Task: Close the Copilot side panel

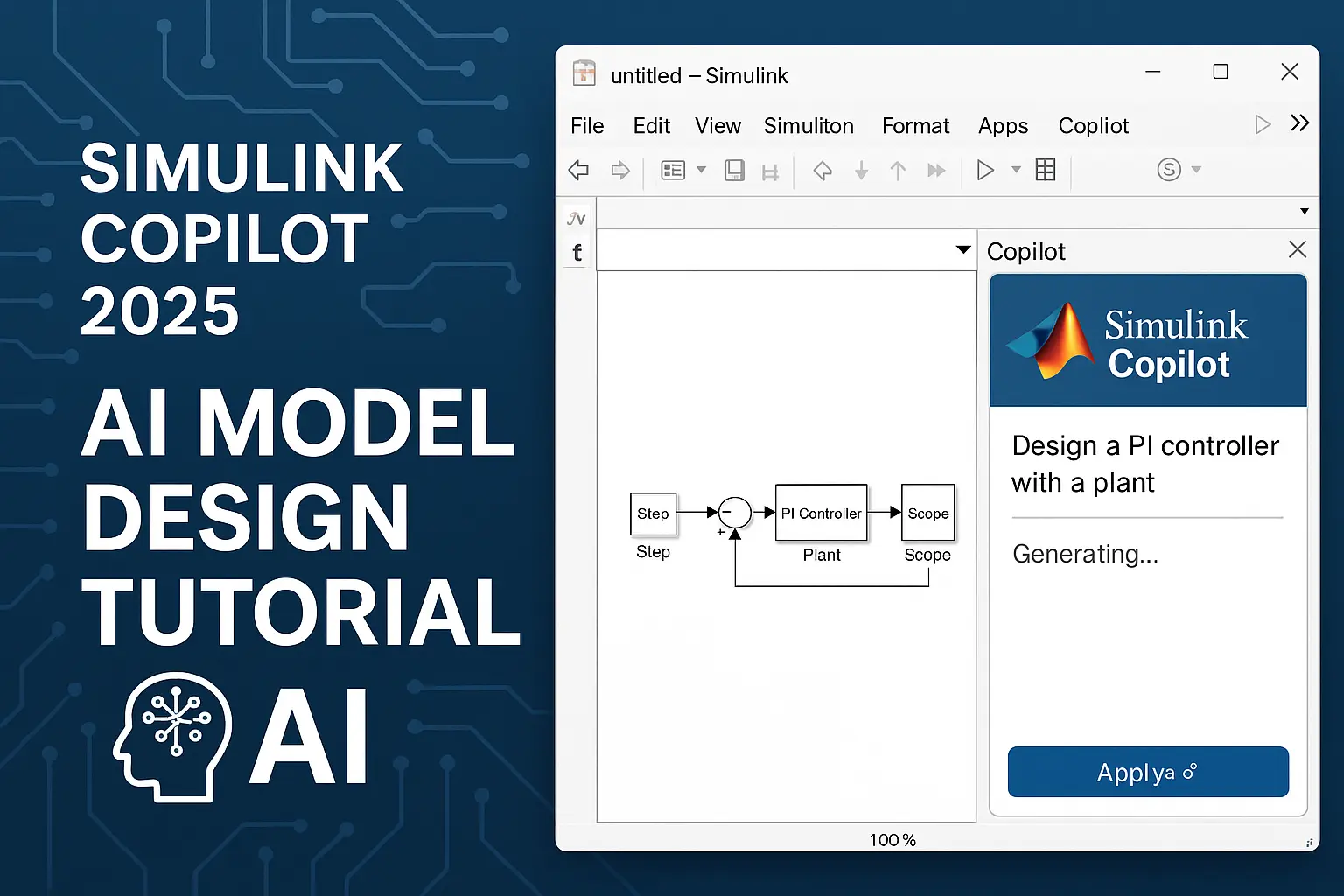Action: [x=1298, y=250]
